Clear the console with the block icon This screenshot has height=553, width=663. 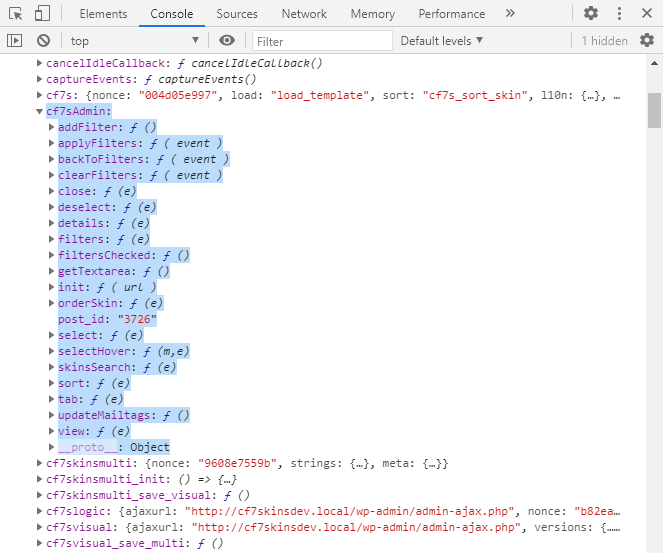tap(43, 41)
